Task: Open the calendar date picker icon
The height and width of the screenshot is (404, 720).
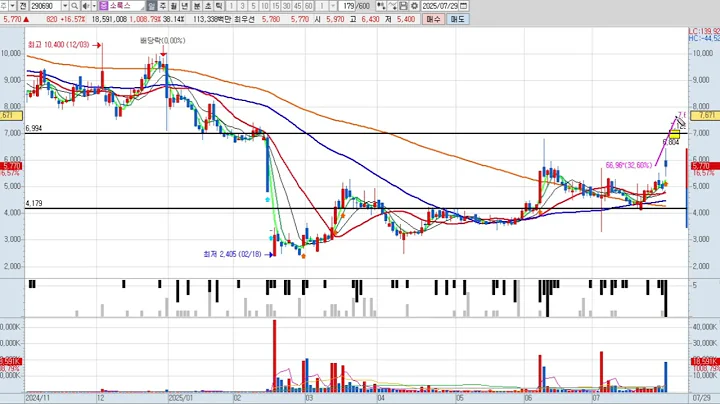Action: [464, 6]
